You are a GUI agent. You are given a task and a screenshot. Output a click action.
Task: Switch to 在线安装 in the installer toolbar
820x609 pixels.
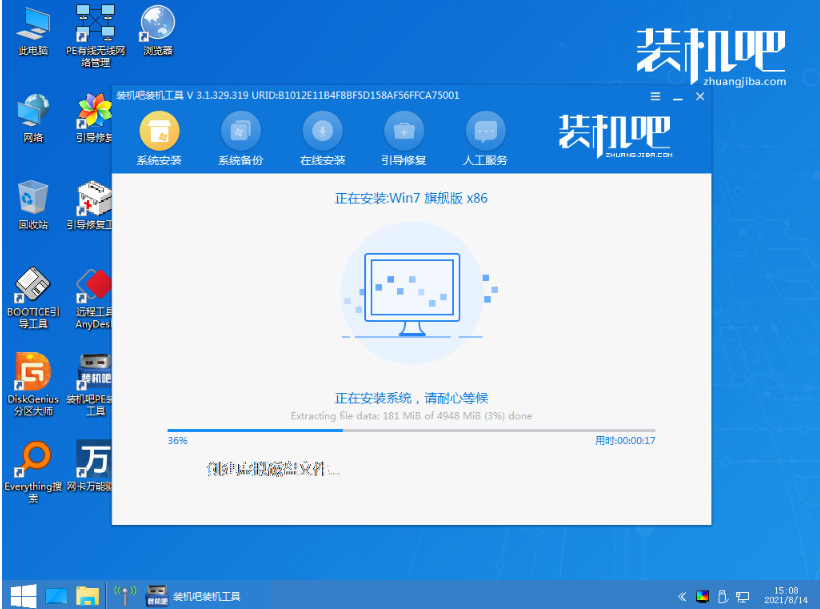pyautogui.click(x=322, y=138)
